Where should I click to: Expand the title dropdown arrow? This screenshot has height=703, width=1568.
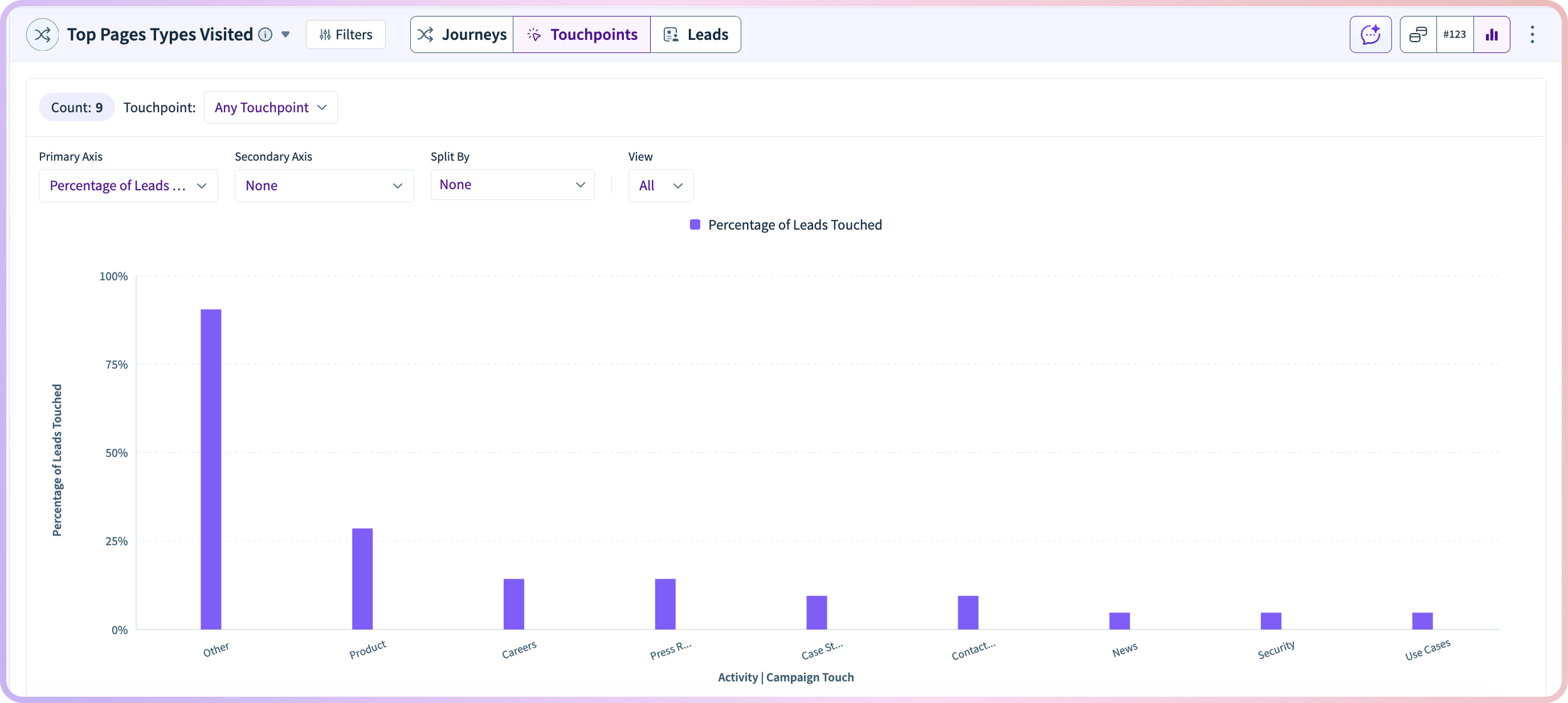tap(285, 35)
